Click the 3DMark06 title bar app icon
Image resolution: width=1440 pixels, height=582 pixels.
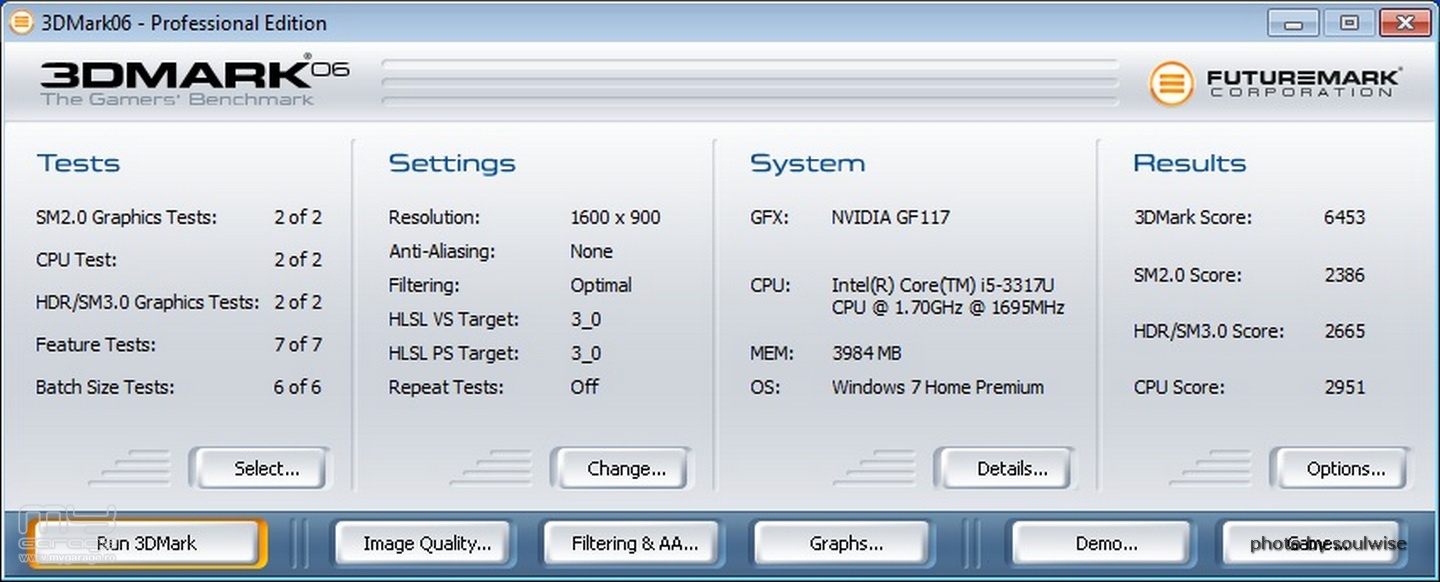[x=21, y=22]
